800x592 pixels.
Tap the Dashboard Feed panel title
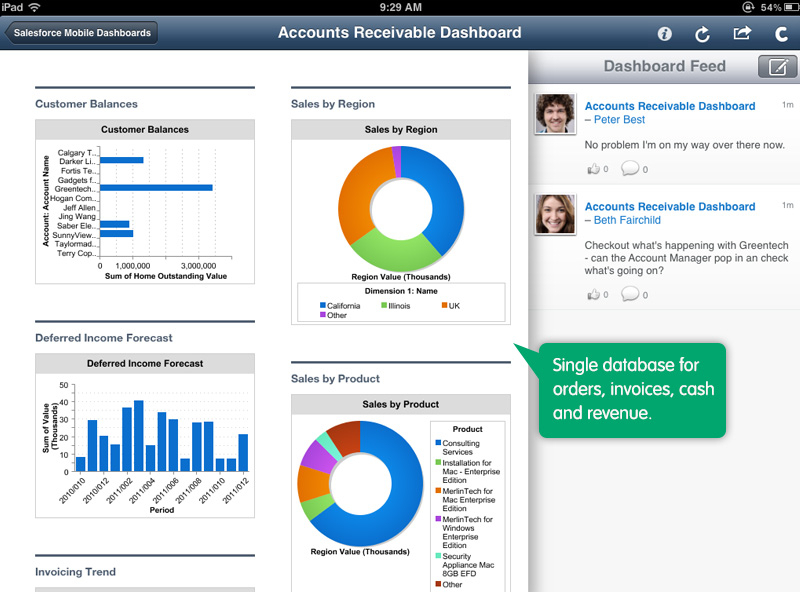tap(664, 66)
